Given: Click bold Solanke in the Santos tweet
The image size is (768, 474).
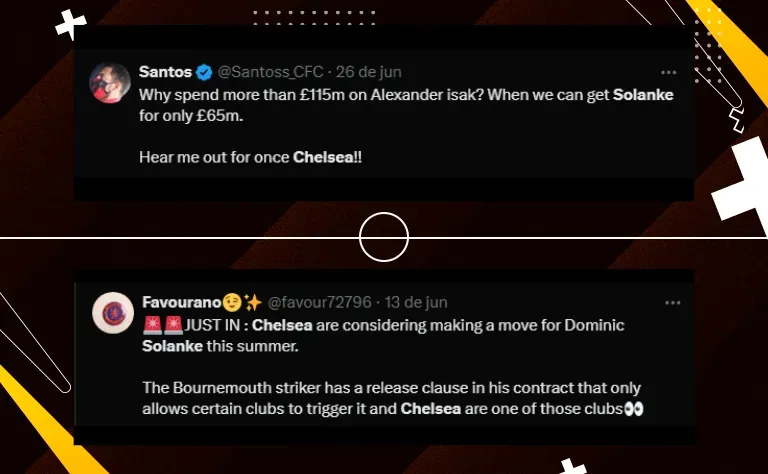Looking at the screenshot, I should coord(643,95).
